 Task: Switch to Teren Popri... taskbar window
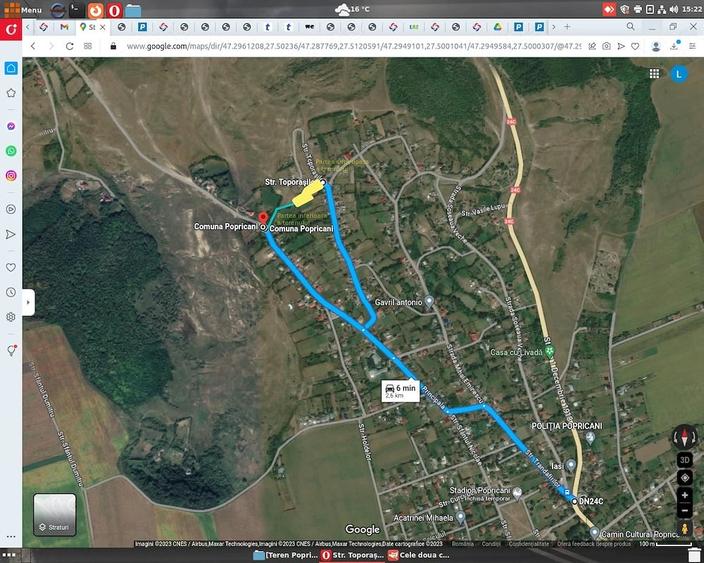pos(286,555)
